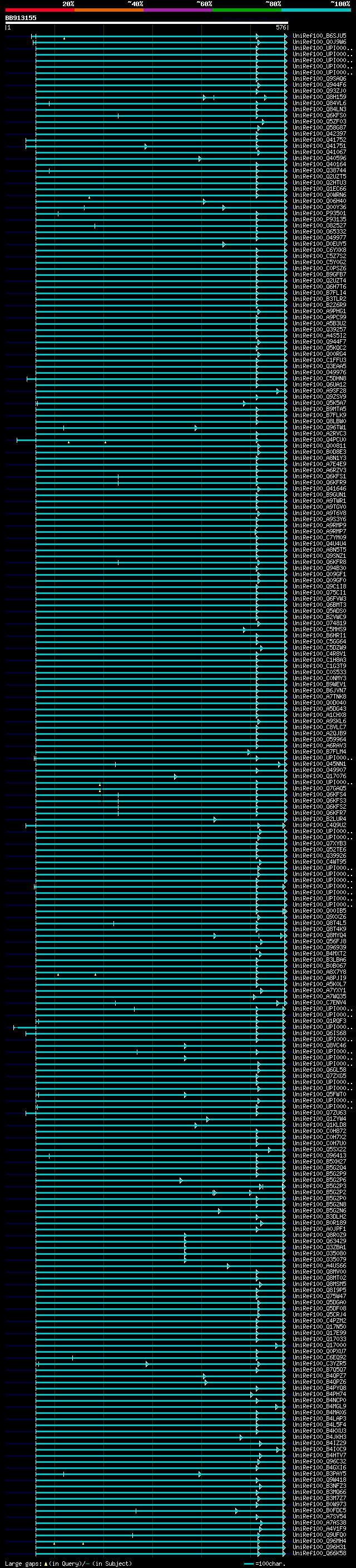This screenshot has height=1568, width=356.
Task: Click hit label UniRef100_Q45NN1
Action: [x=319, y=764]
